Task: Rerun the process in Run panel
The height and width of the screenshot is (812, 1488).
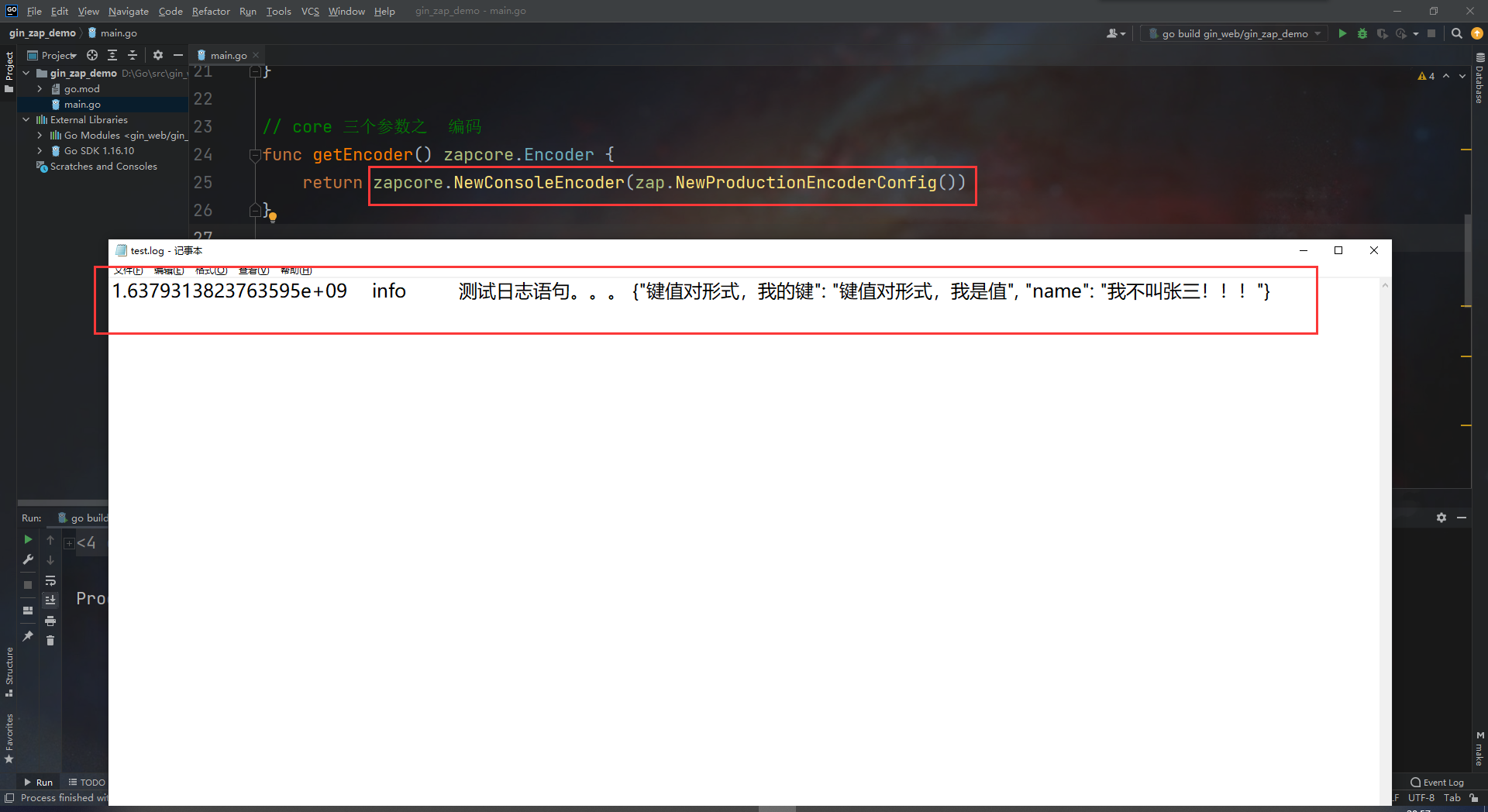Action: (28, 539)
